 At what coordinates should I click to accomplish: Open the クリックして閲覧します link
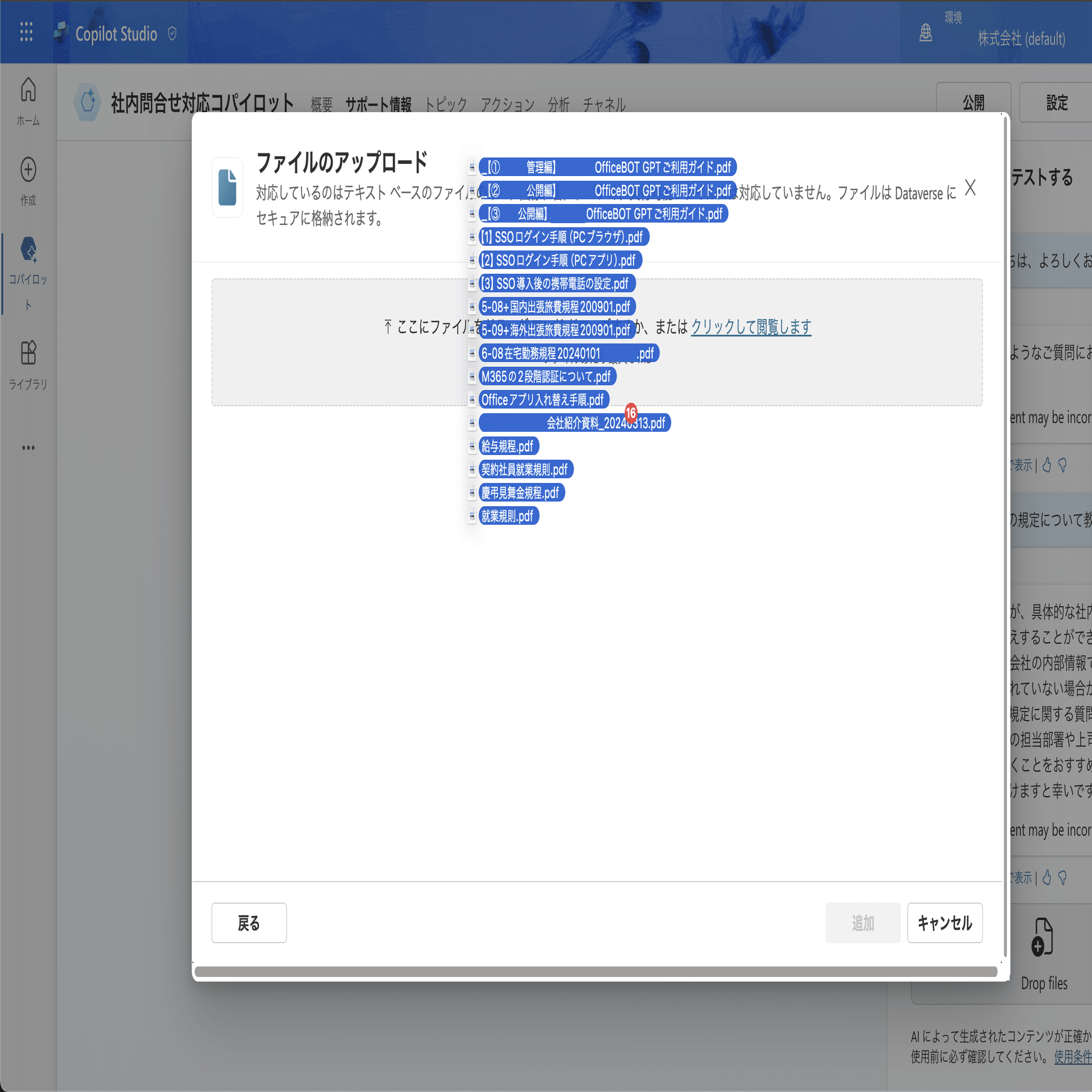click(751, 327)
